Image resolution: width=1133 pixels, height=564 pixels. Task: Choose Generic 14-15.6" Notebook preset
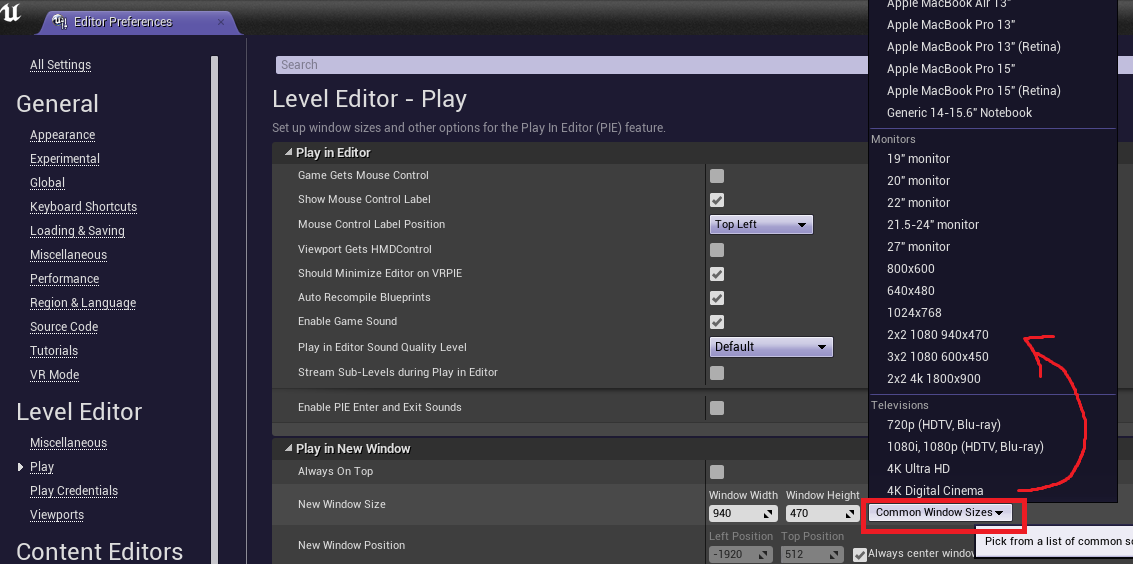pos(959,113)
